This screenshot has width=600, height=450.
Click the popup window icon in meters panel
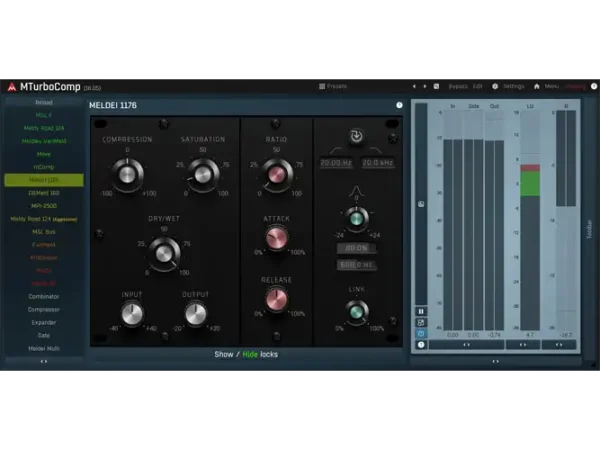tap(421, 323)
